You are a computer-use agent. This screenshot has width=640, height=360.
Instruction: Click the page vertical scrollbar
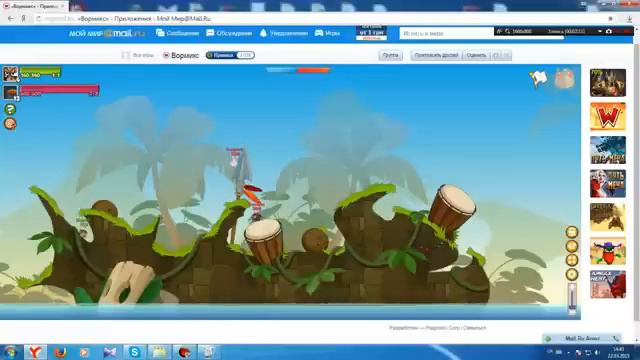(x=636, y=184)
